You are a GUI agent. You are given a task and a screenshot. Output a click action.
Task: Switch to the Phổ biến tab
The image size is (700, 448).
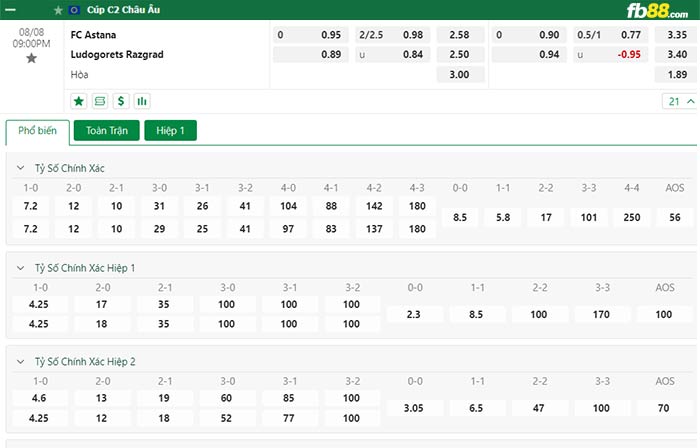tap(38, 131)
